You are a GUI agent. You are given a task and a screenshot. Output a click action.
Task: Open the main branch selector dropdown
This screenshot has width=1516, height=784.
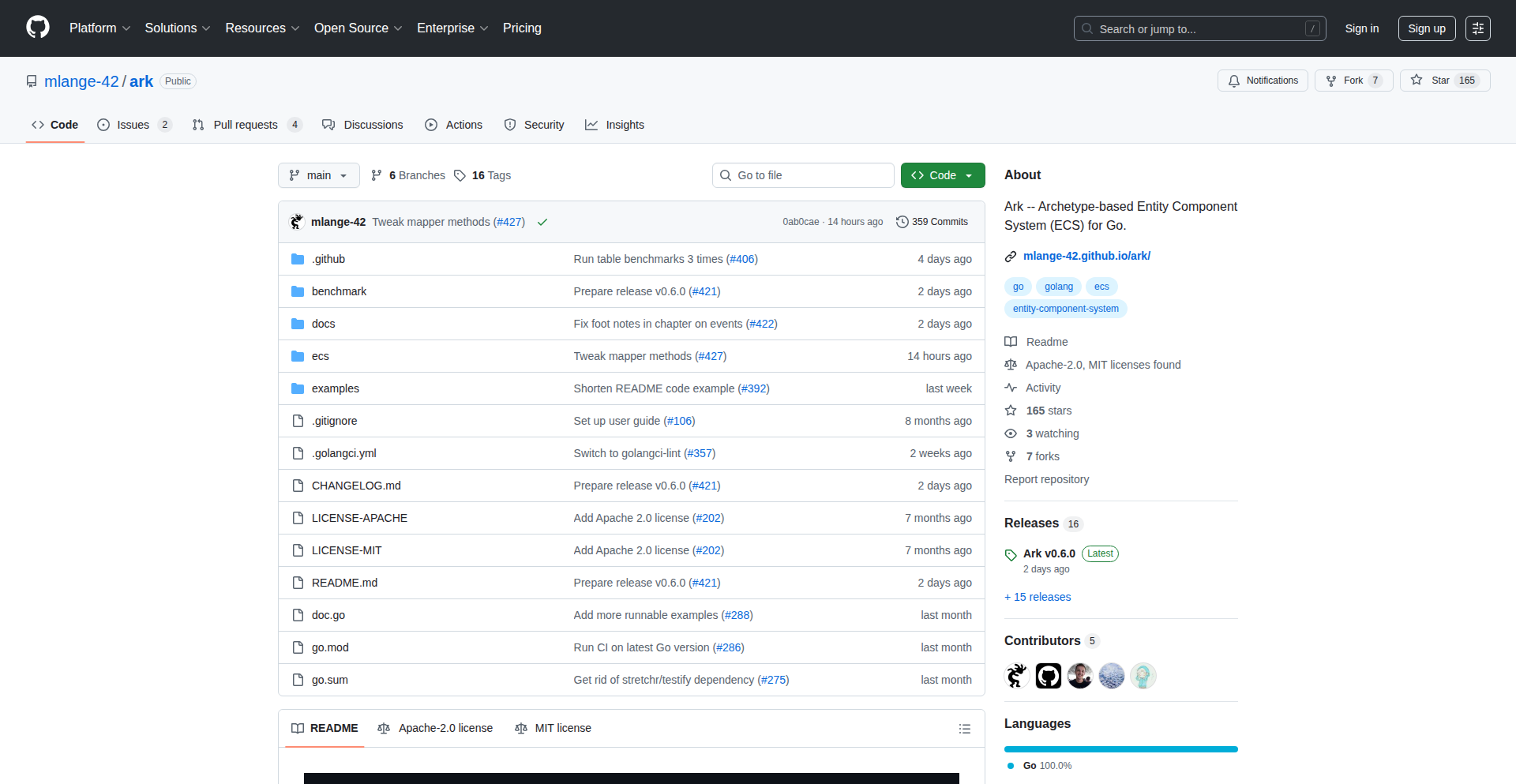pos(319,175)
